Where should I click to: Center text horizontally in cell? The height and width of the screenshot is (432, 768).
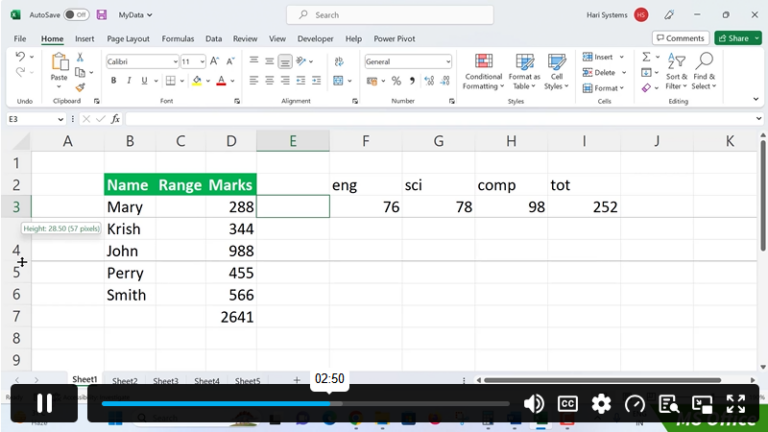(x=269, y=80)
